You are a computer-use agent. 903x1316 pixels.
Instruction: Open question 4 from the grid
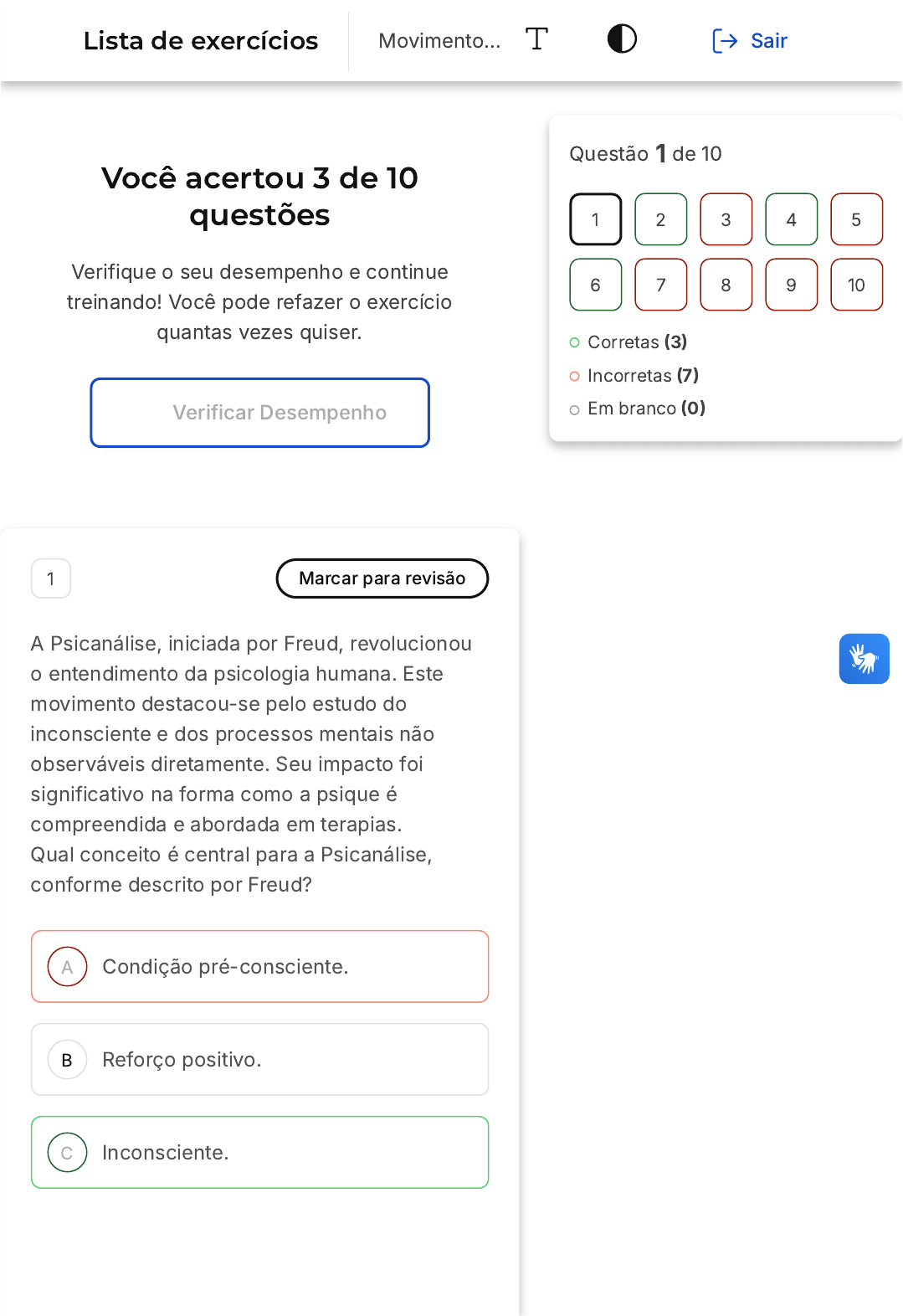pos(791,219)
